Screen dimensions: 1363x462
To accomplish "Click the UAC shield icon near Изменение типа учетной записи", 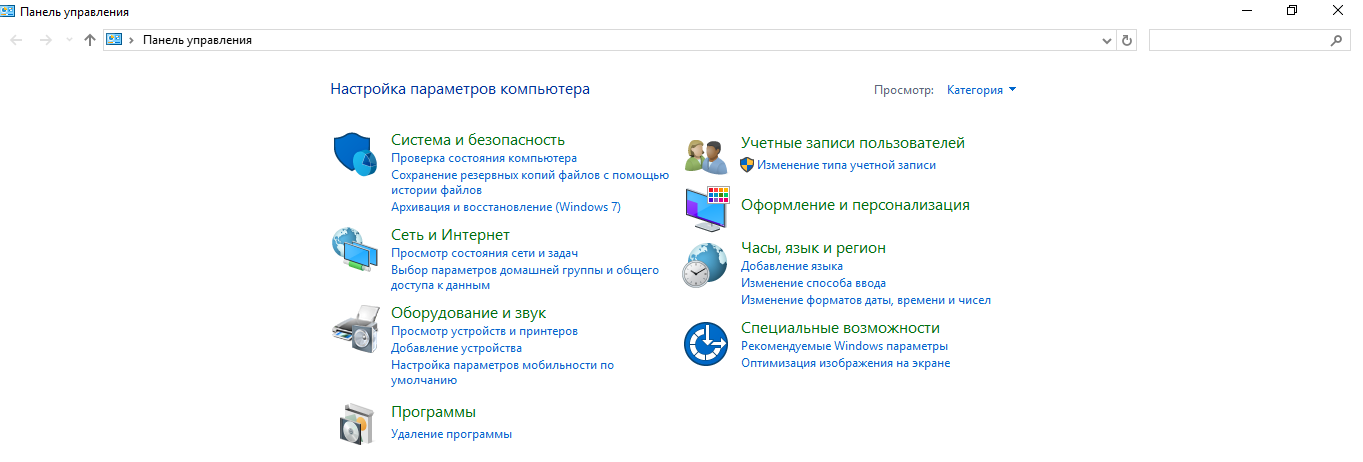I will point(747,164).
